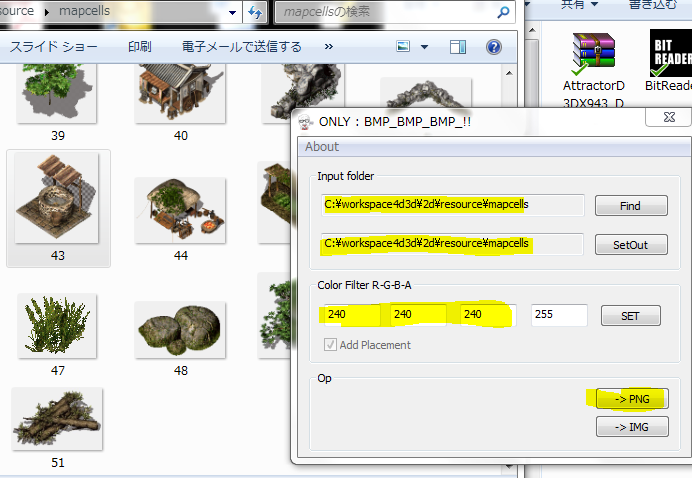Screen dimensions: 692x478
Task: Click the B value field, third 240
Action: pyautogui.click(x=488, y=315)
